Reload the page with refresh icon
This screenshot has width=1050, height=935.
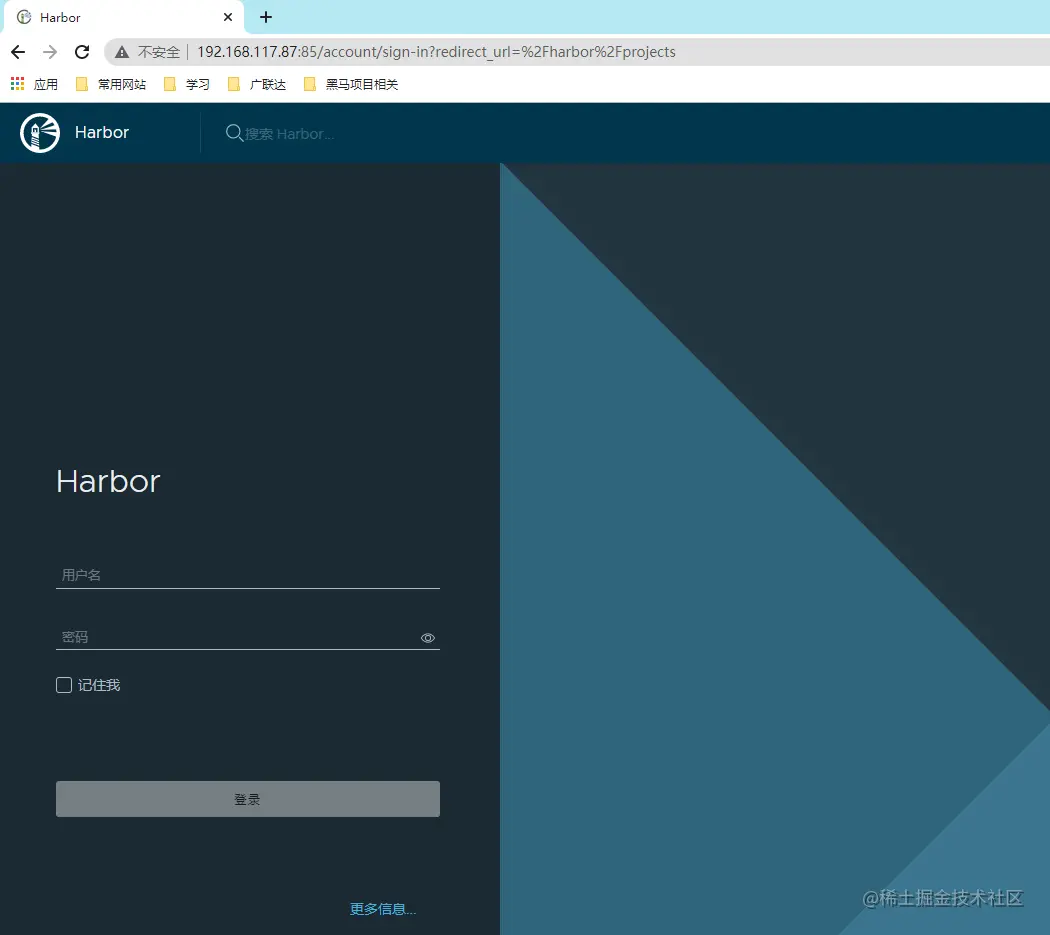click(82, 52)
